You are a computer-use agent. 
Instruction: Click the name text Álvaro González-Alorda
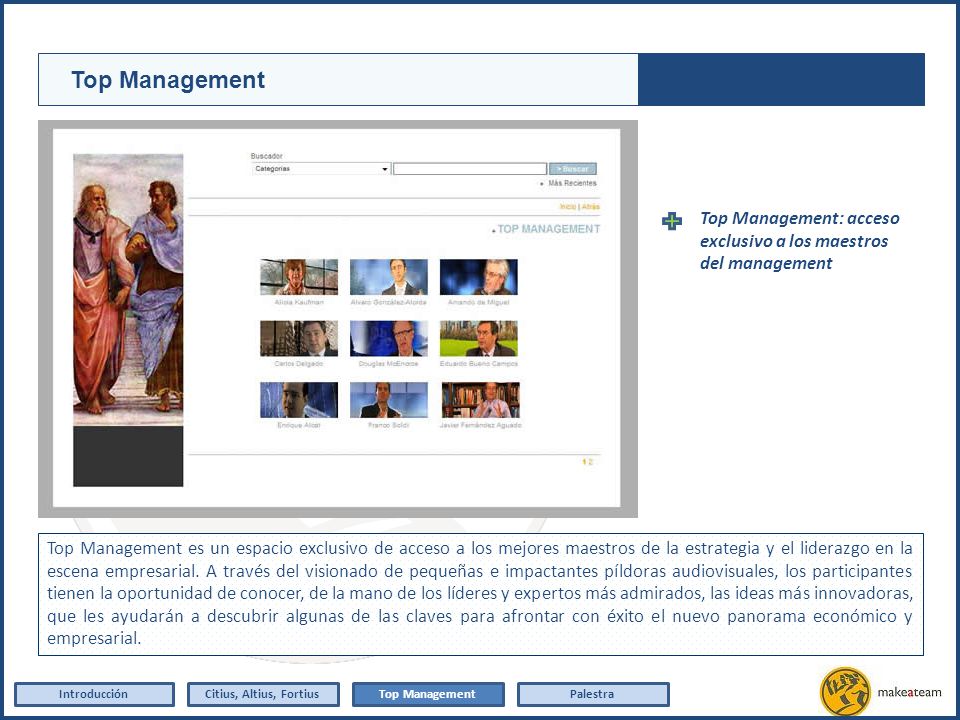point(389,302)
